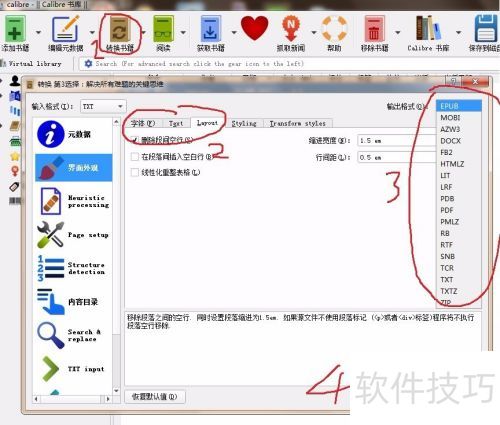Click the Add books toolbar icon

[14, 30]
